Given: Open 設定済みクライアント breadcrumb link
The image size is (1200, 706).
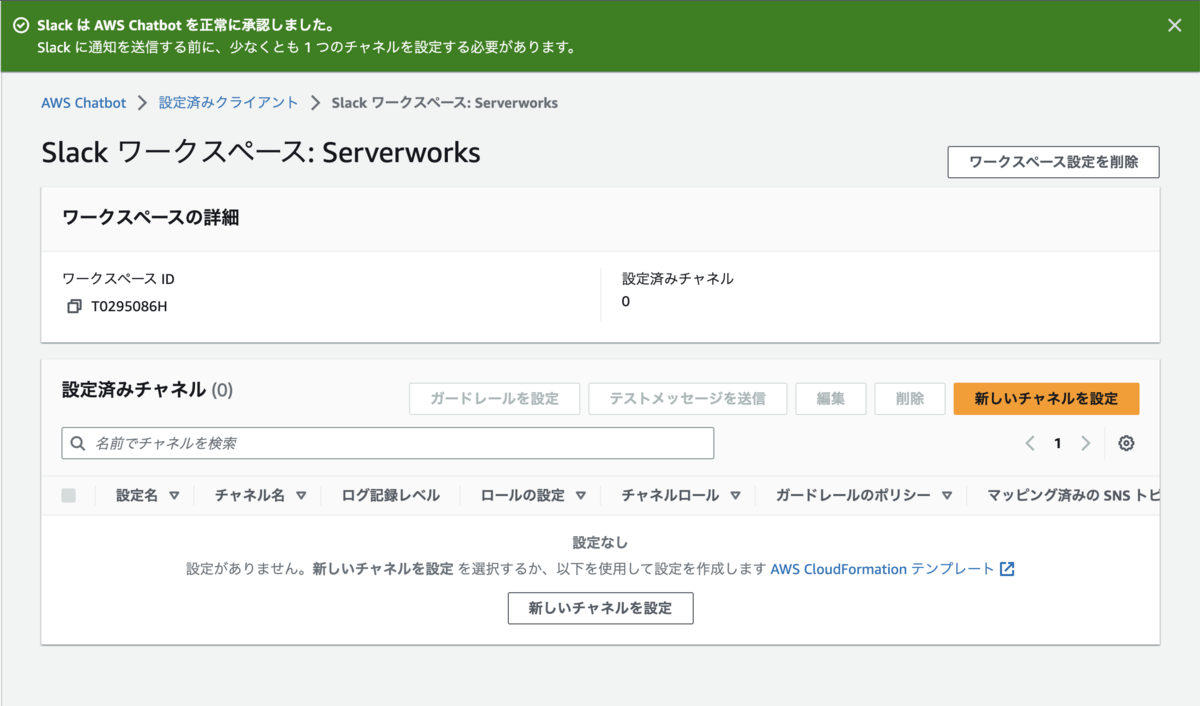Looking at the screenshot, I should (x=229, y=102).
